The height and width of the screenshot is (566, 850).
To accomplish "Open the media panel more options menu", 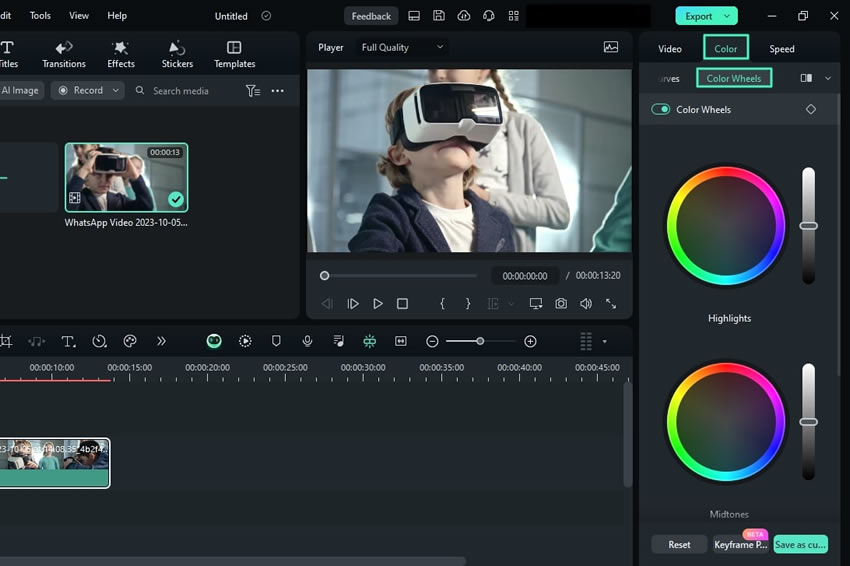I will pyautogui.click(x=278, y=91).
